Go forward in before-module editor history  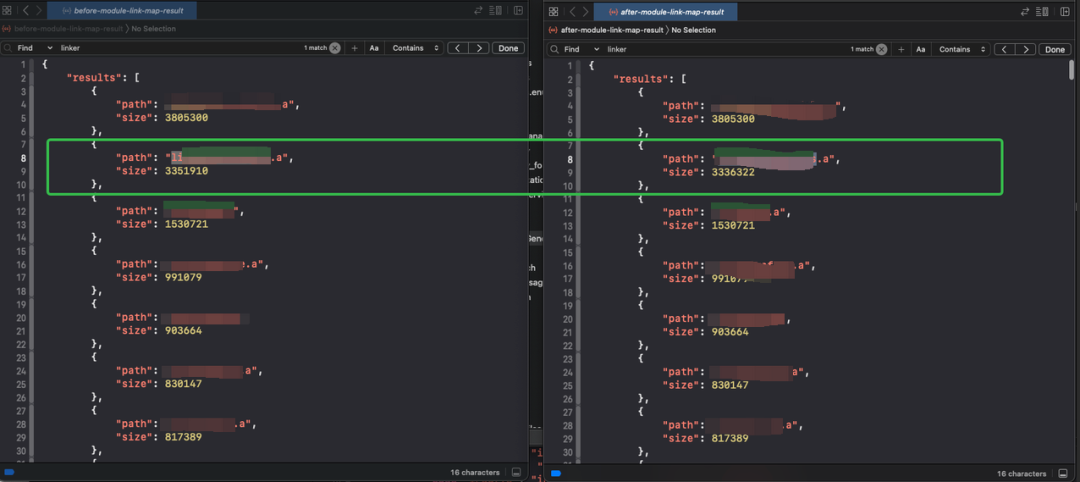(39, 11)
